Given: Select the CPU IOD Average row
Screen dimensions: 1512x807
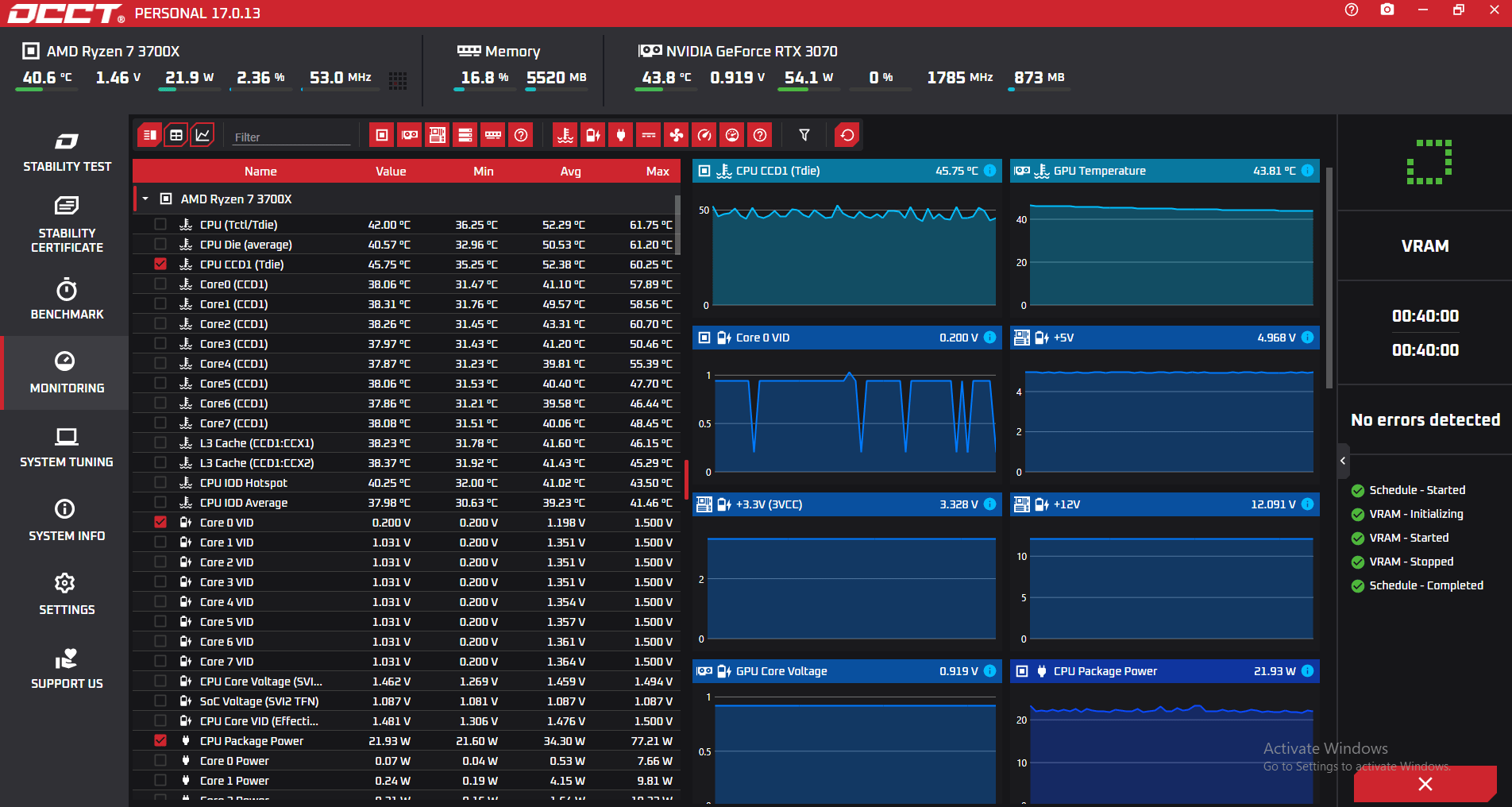Looking at the screenshot, I should (x=407, y=502).
